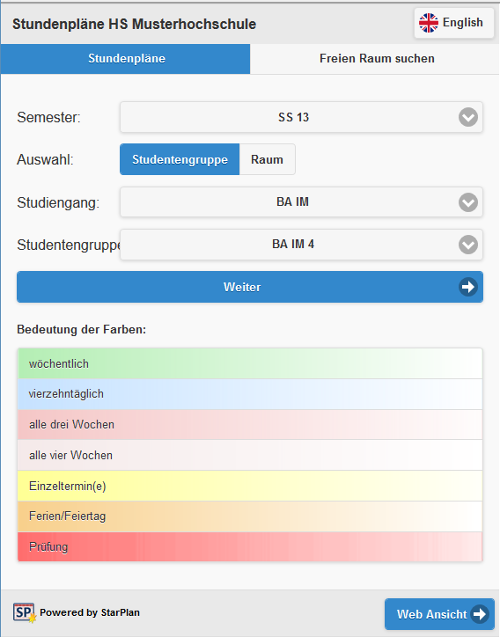The width and height of the screenshot is (500, 637).
Task: Click the green wöchentlich color row
Action: pyautogui.click(x=250, y=364)
